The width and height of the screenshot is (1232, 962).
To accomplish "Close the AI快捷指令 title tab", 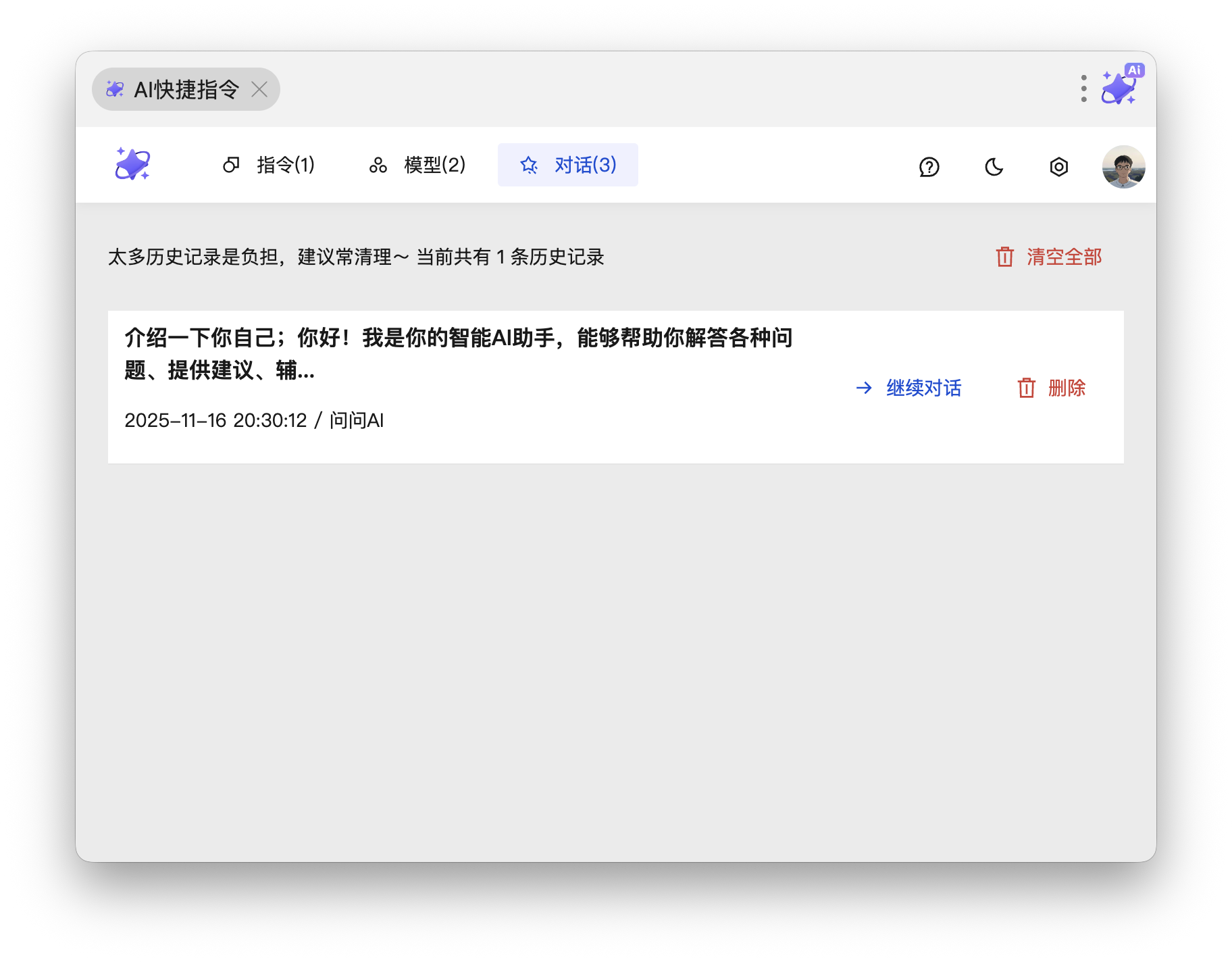I will (259, 89).
